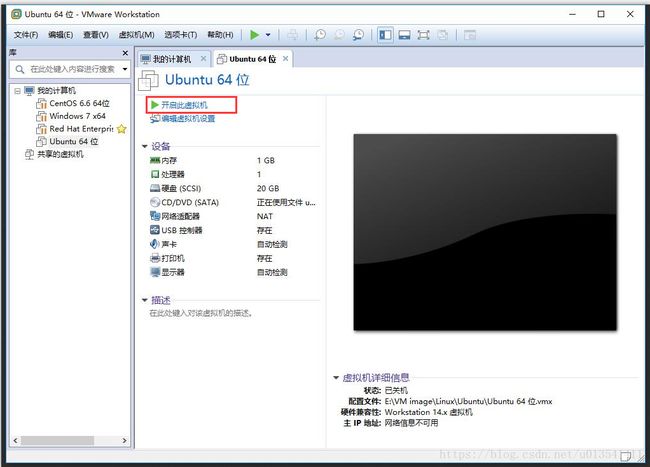Image resolution: width=650 pixels, height=467 pixels.
Task: Click the 1 GB memory value
Action: click(266, 160)
